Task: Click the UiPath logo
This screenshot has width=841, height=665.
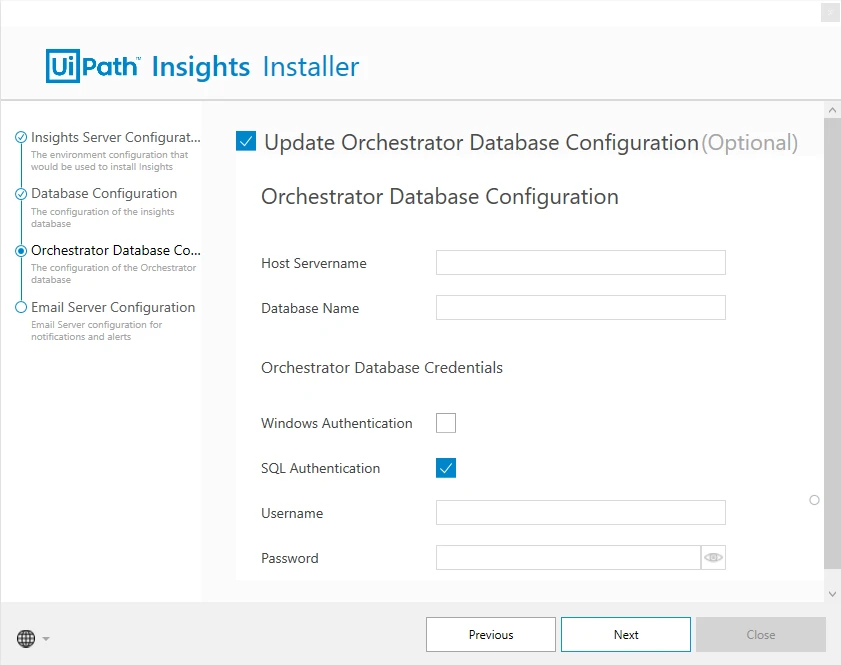Action: click(93, 66)
